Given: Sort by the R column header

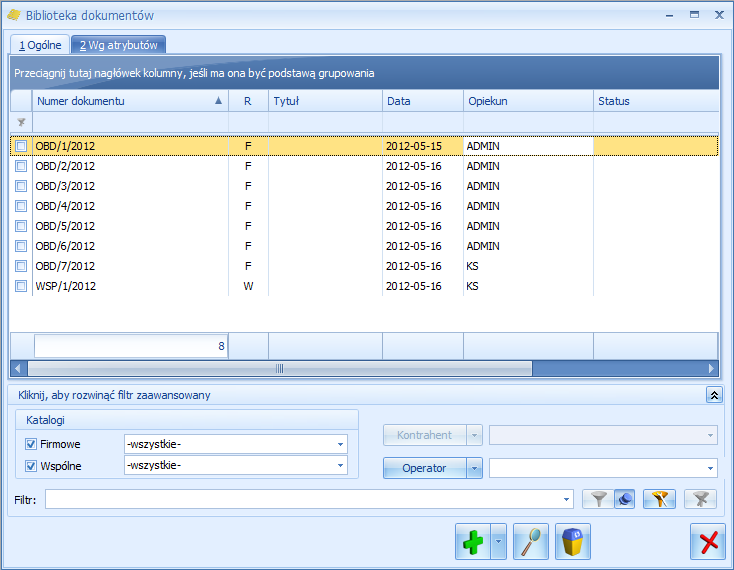Looking at the screenshot, I should [248, 101].
